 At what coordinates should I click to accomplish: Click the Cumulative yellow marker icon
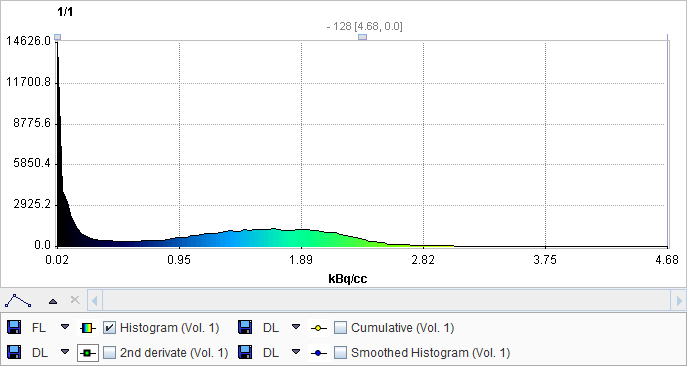point(319,327)
